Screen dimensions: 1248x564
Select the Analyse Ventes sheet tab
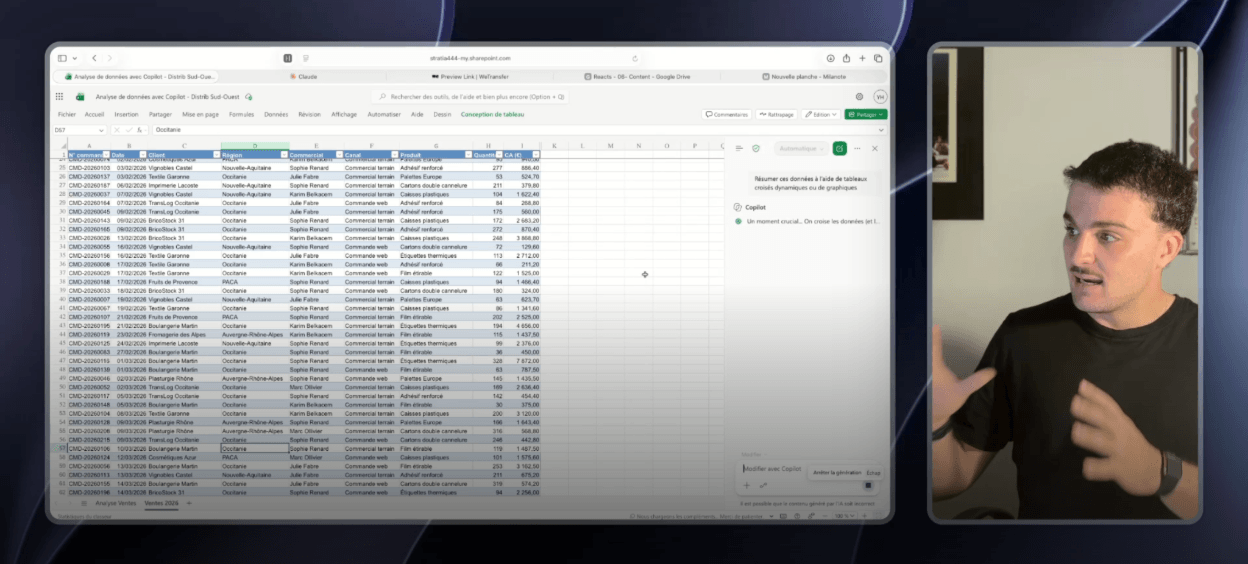[x=116, y=503]
